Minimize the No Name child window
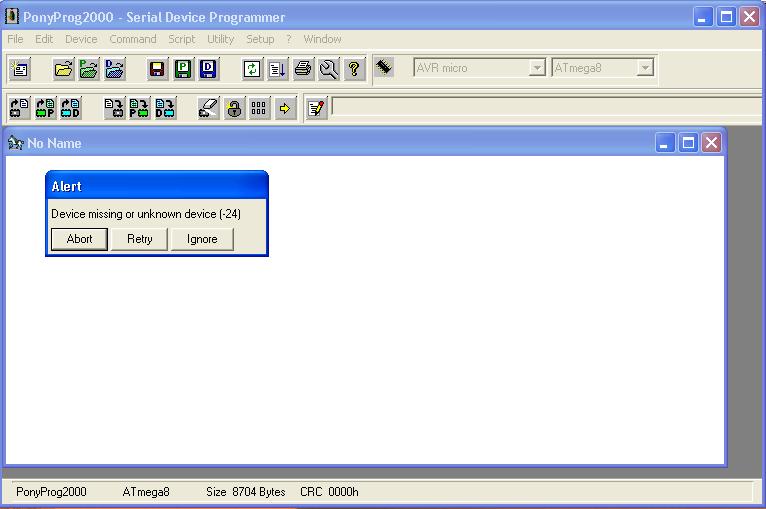This screenshot has height=509, width=766. point(665,143)
